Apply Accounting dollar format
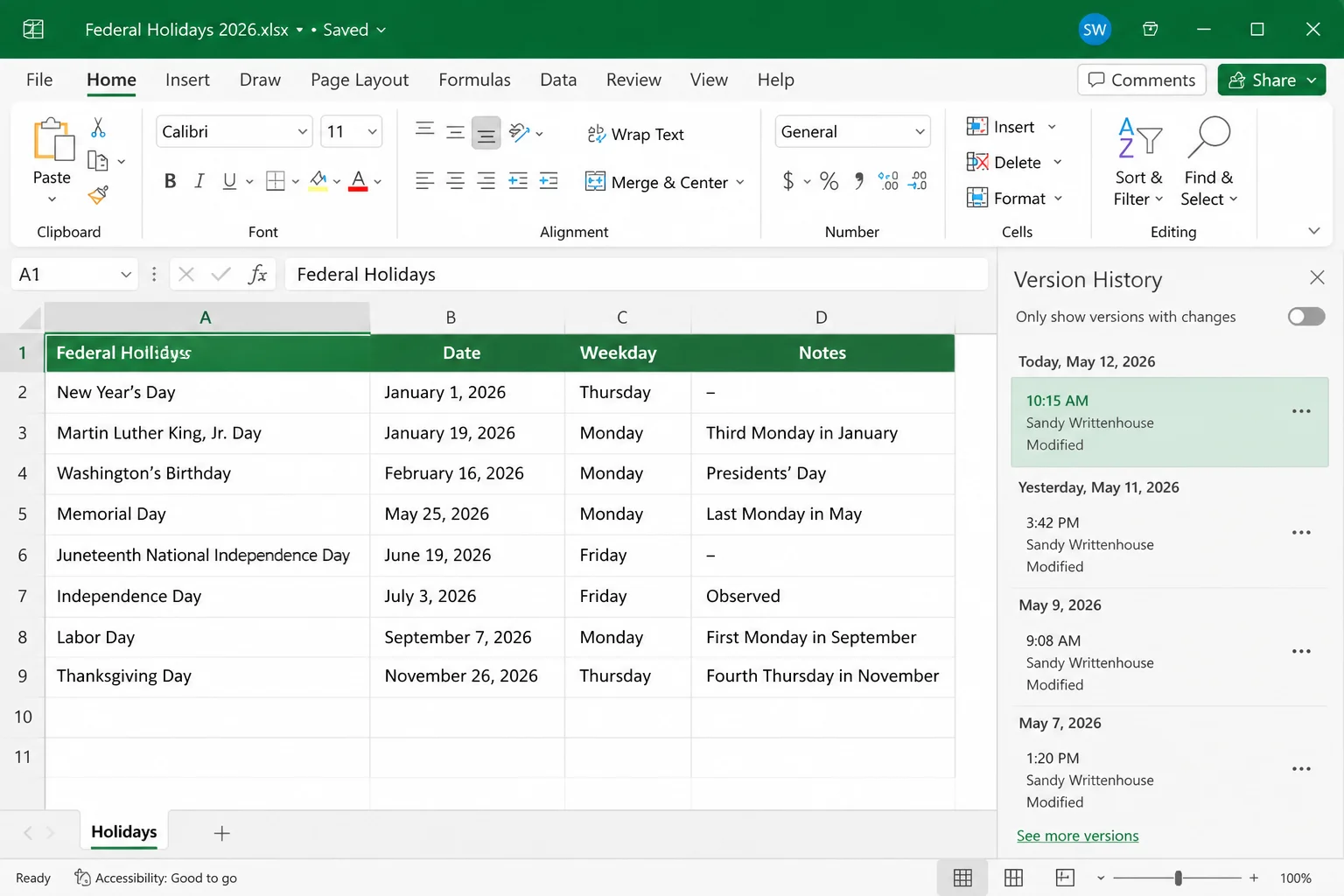Image resolution: width=1344 pixels, height=896 pixels. coord(788,181)
